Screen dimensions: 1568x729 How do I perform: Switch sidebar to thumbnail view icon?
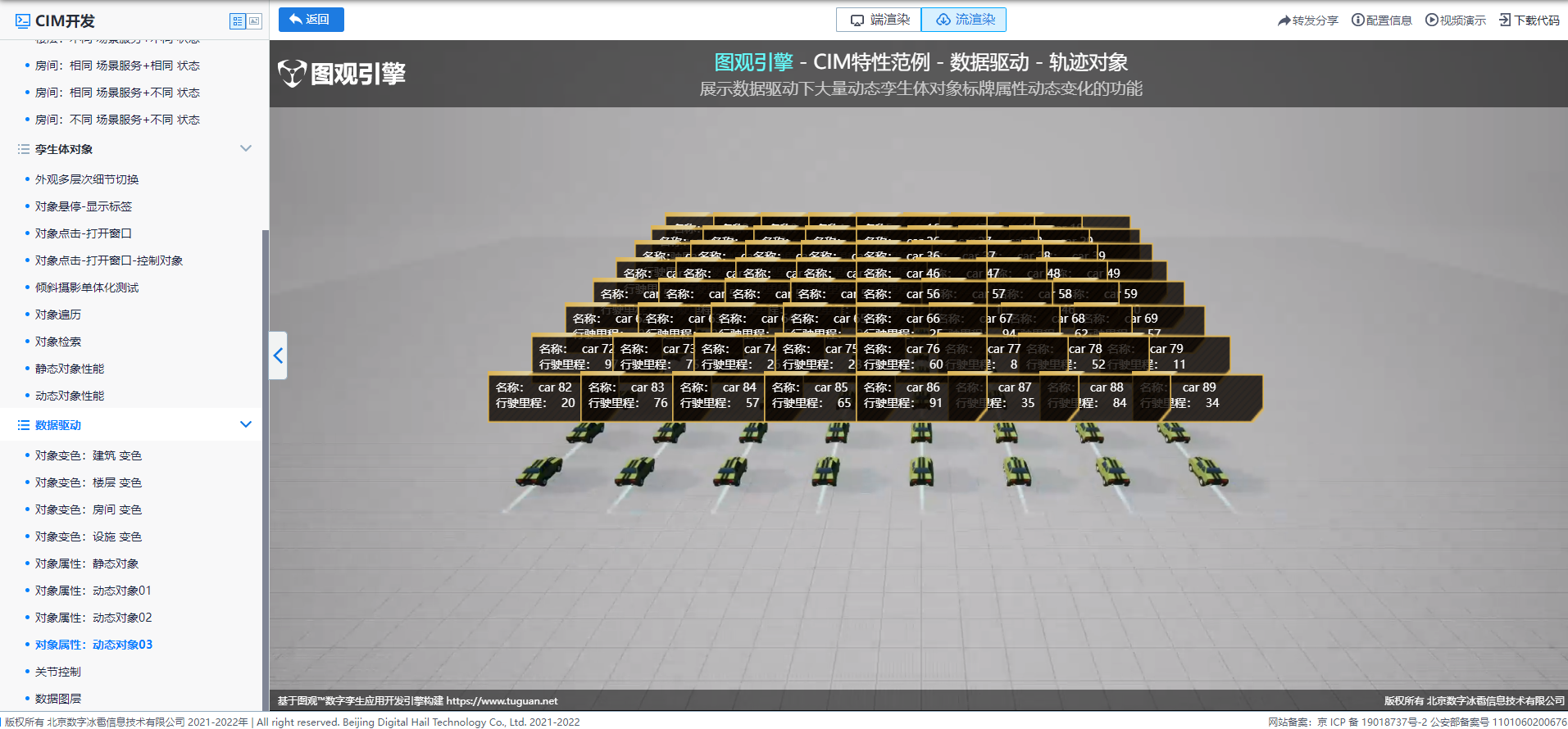click(x=254, y=21)
